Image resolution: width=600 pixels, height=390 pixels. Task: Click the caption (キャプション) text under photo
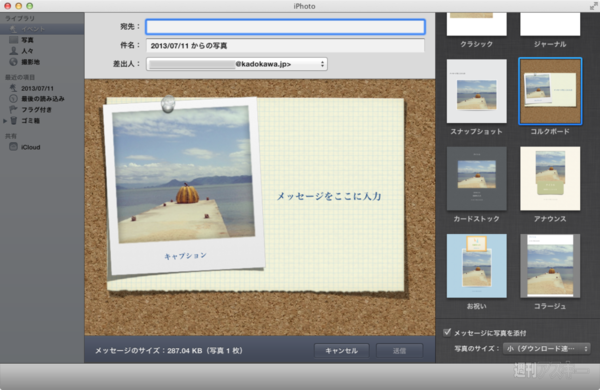coord(186,256)
